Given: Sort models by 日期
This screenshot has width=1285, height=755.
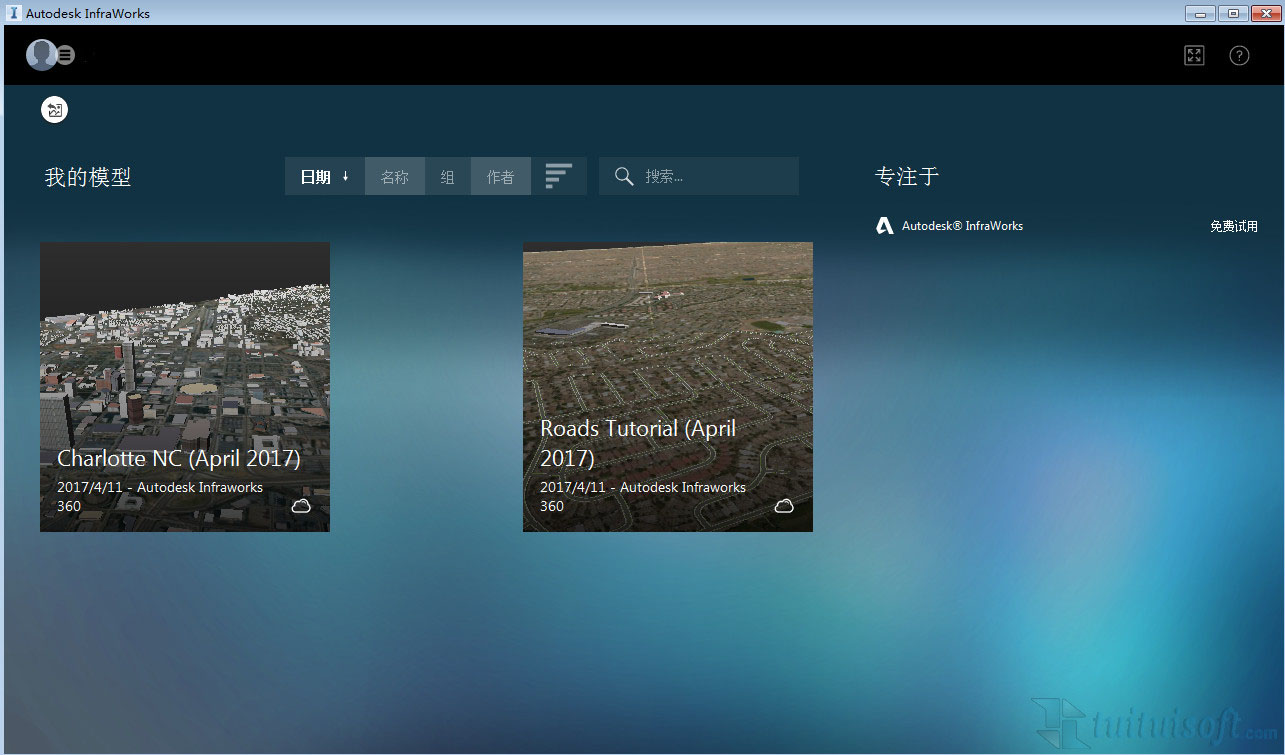Looking at the screenshot, I should tap(324, 177).
